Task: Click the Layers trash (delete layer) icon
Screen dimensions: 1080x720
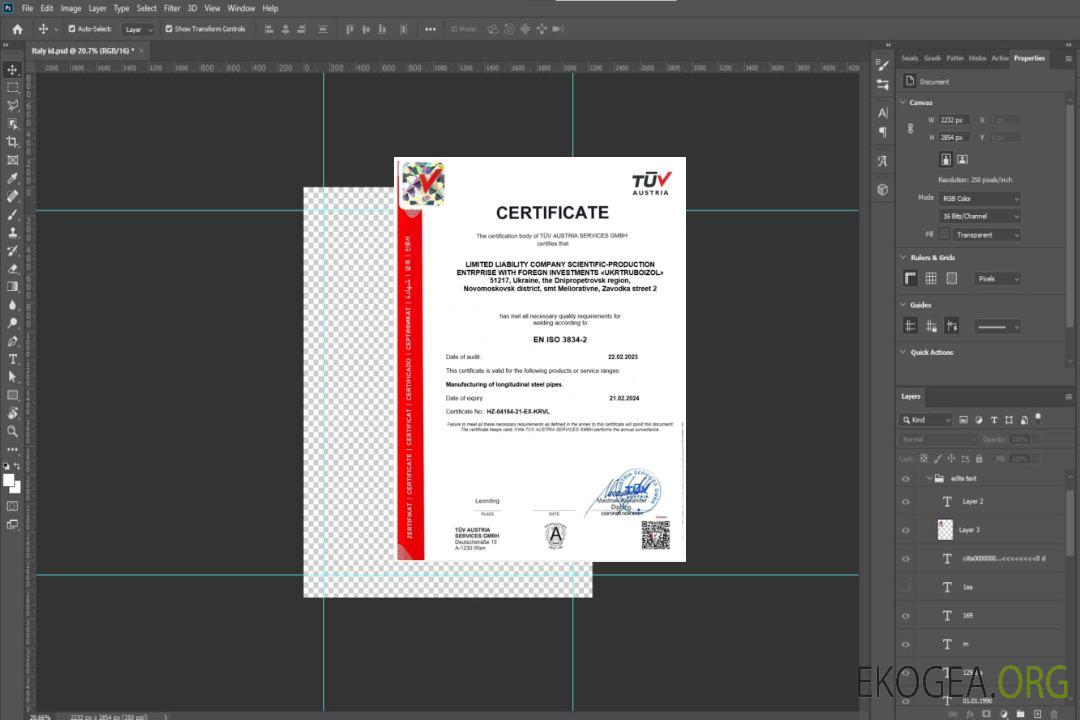Action: point(1054,714)
